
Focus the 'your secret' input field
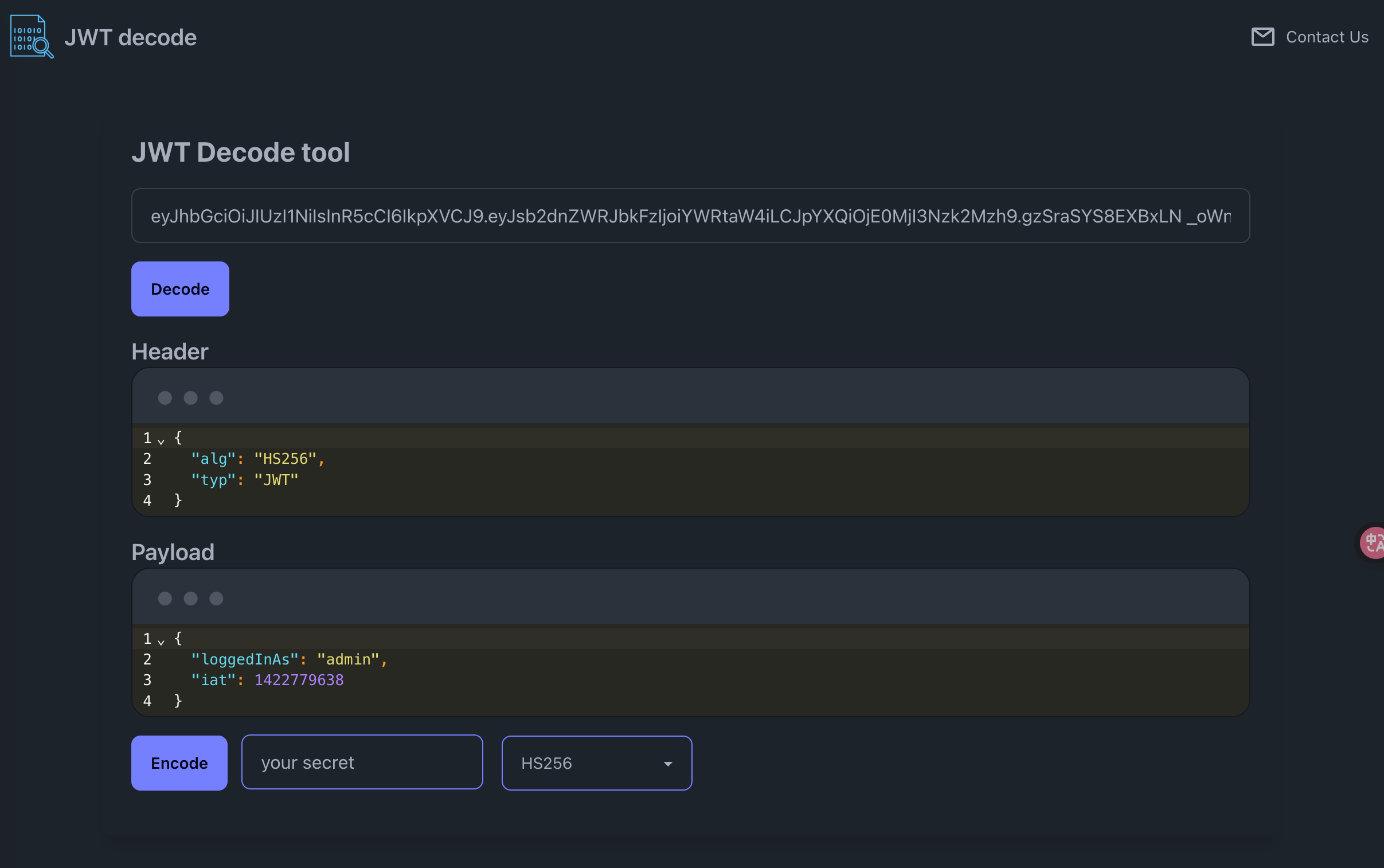point(362,763)
